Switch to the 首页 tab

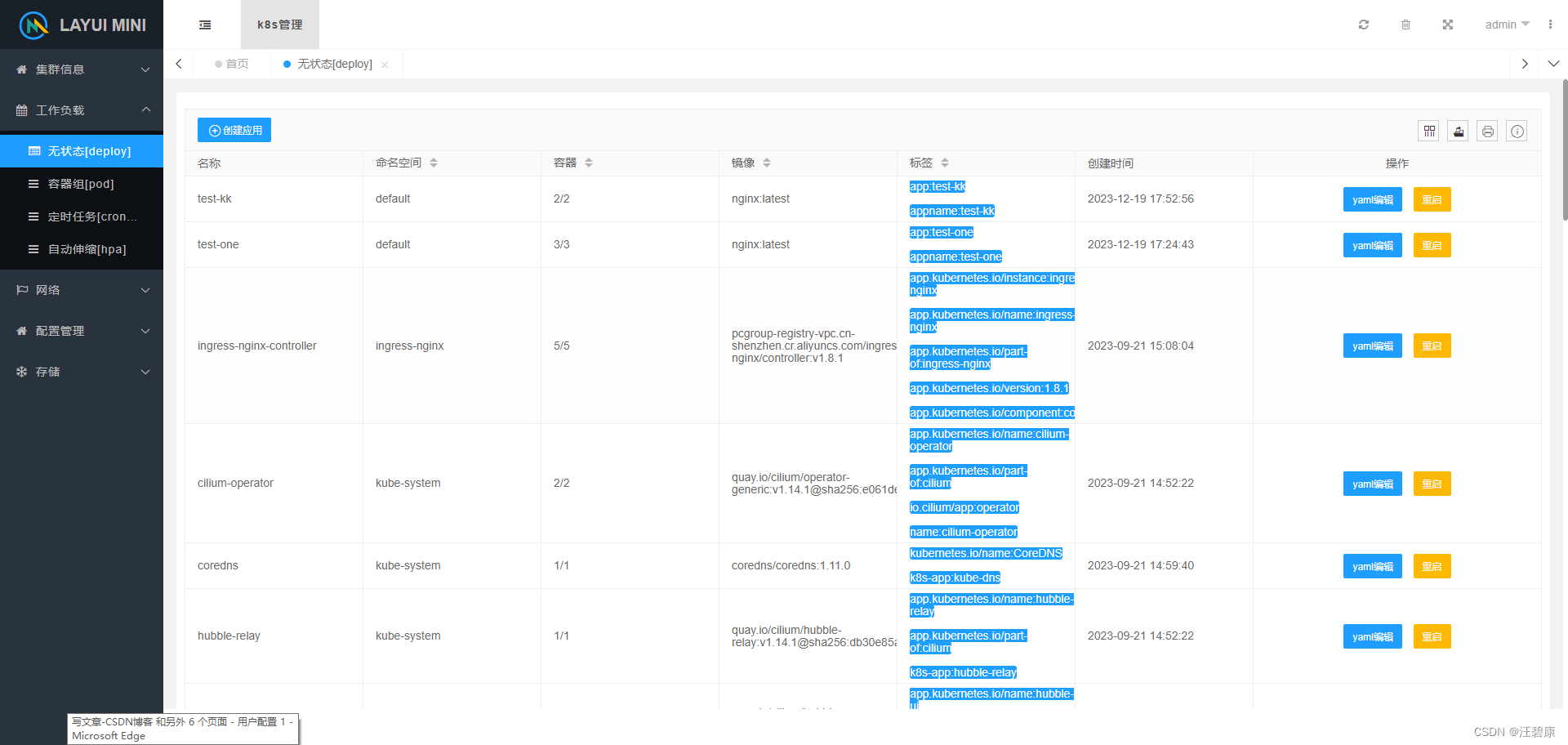coord(232,64)
